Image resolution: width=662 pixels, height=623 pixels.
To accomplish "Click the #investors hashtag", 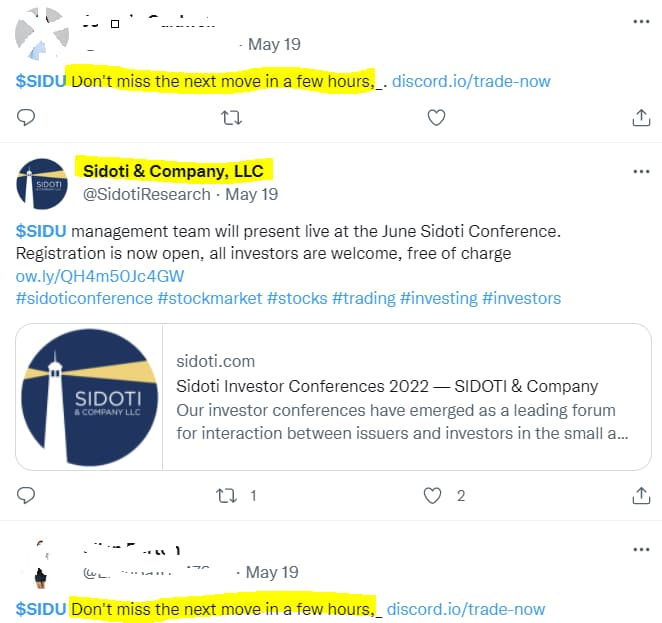I will (521, 298).
